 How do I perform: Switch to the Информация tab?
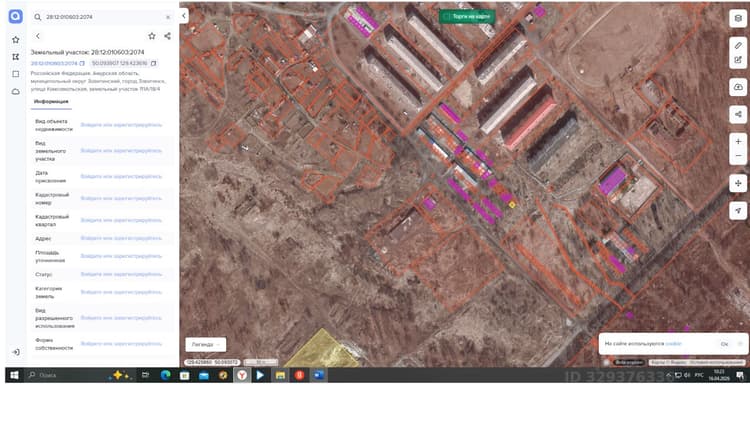[51, 101]
